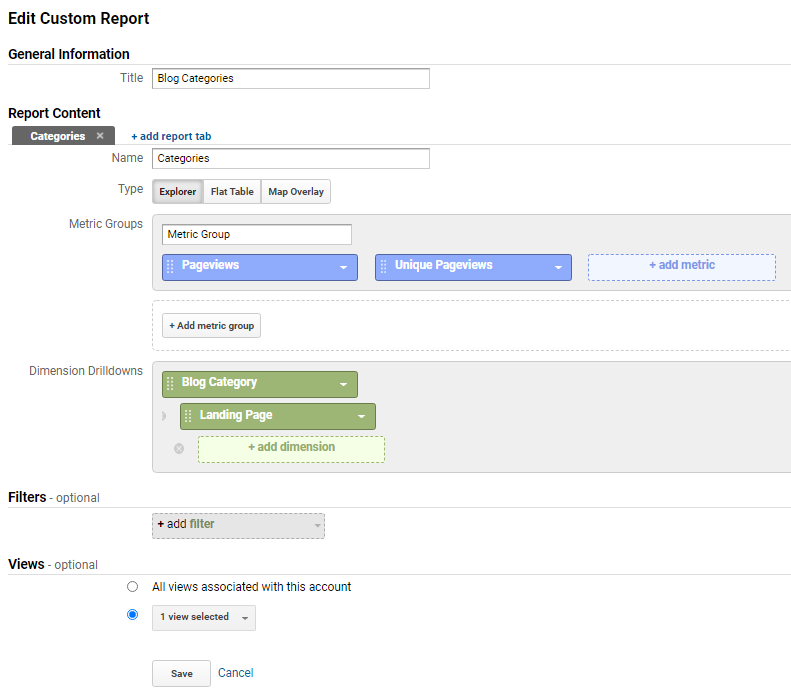
Task: Click the arrow icon left of Landing Page
Action: point(163,416)
